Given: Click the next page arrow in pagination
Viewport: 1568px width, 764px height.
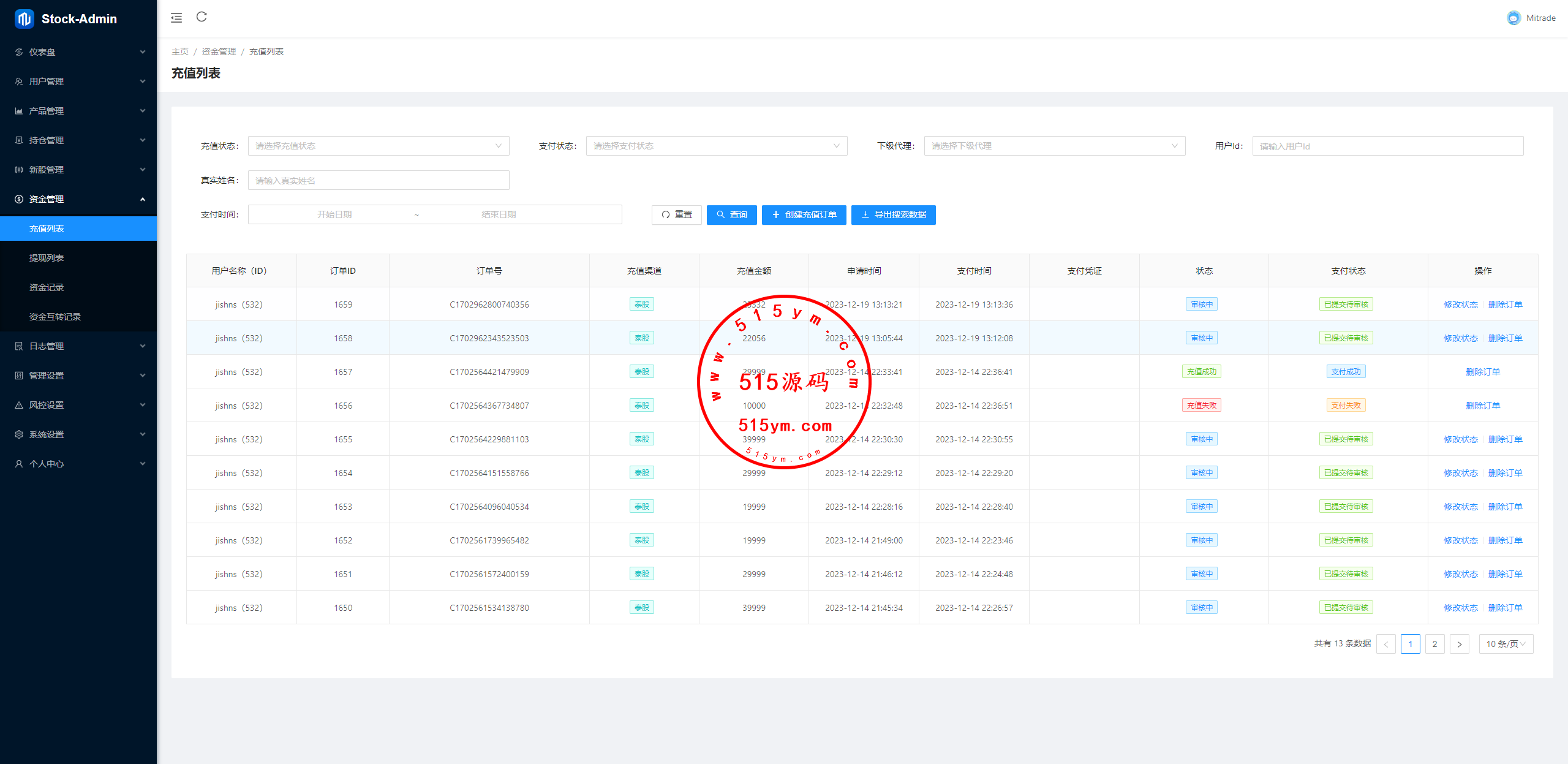Looking at the screenshot, I should (x=1459, y=644).
